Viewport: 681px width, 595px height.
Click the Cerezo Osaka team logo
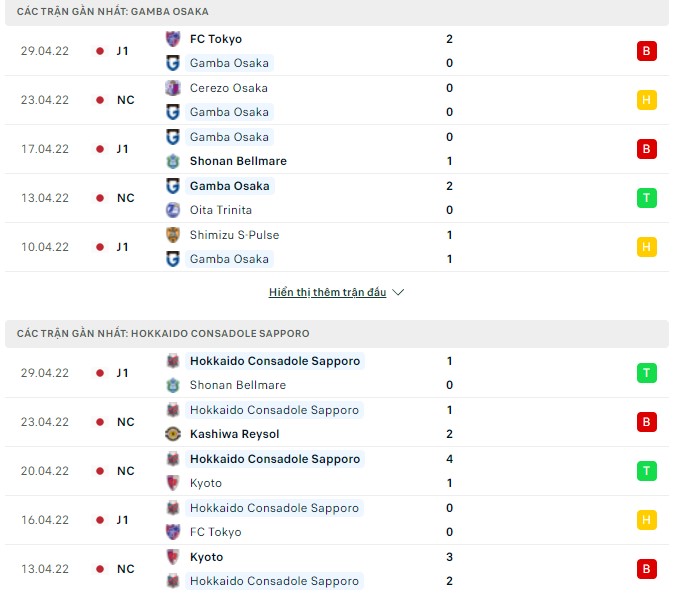(x=173, y=88)
